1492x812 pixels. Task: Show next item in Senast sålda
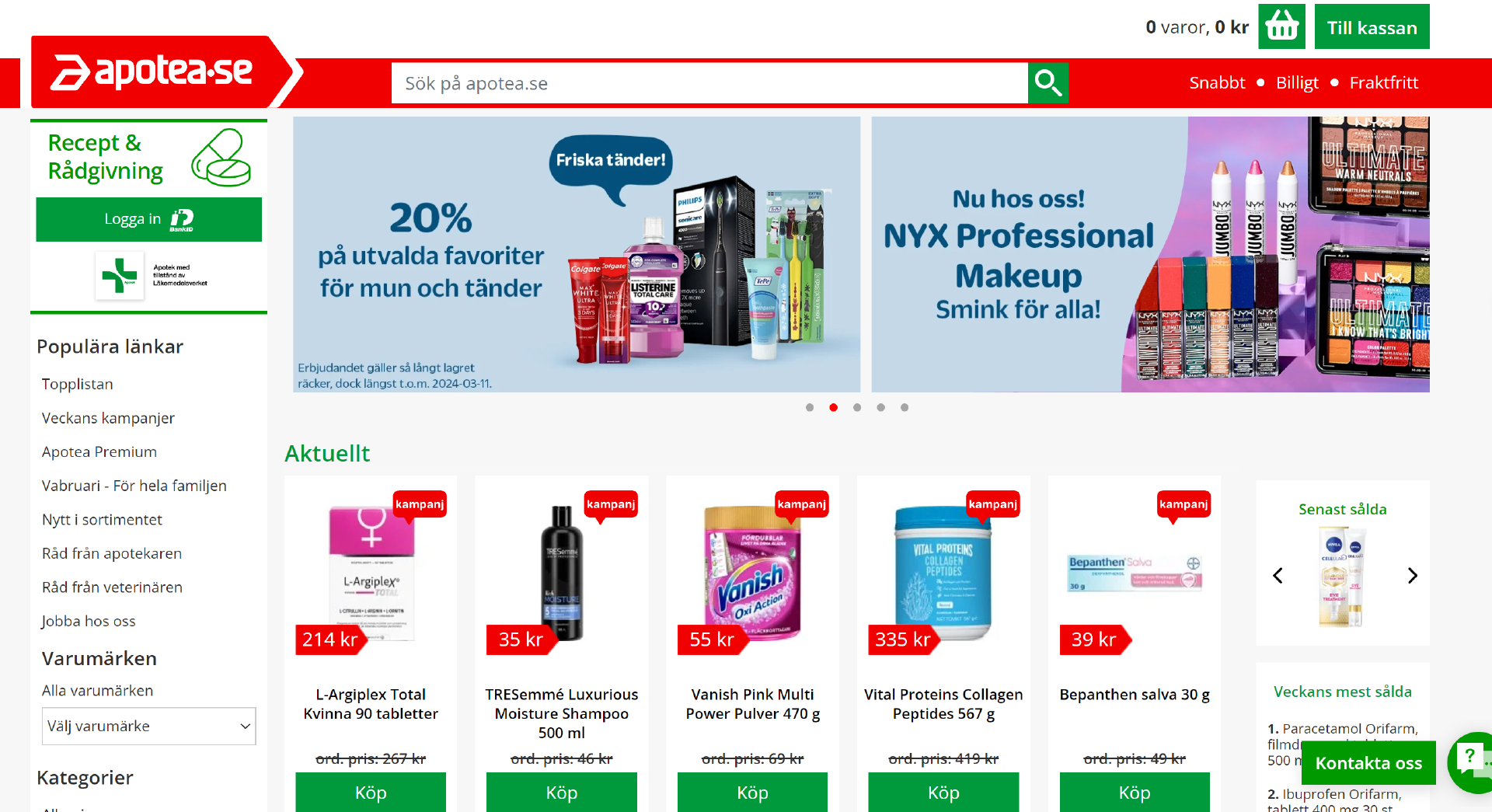point(1412,576)
